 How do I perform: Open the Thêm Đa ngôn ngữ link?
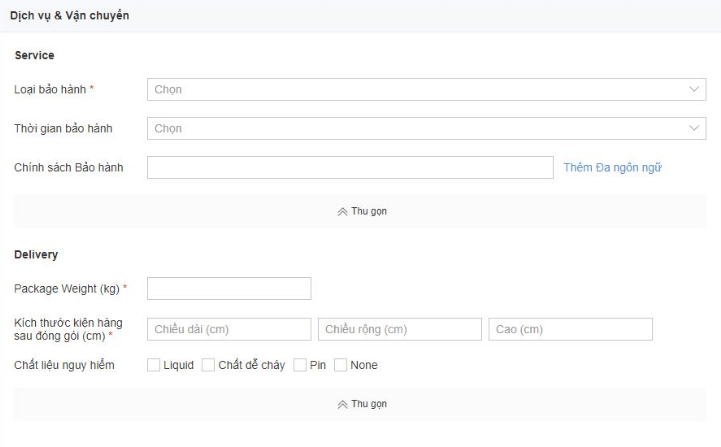point(612,167)
